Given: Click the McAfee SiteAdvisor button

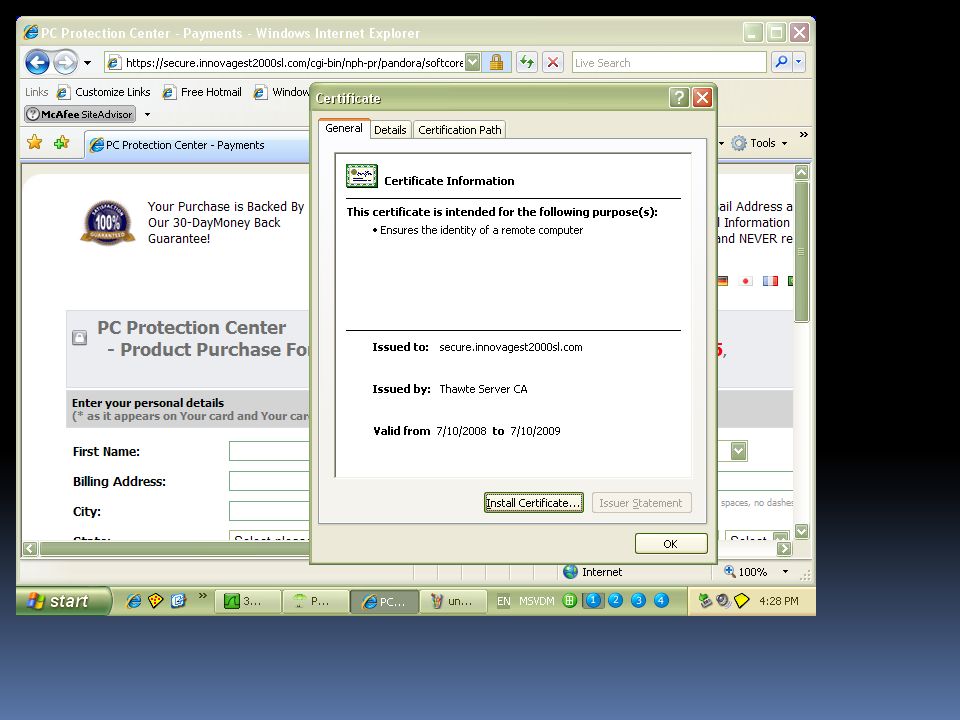Looking at the screenshot, I should 80,114.
